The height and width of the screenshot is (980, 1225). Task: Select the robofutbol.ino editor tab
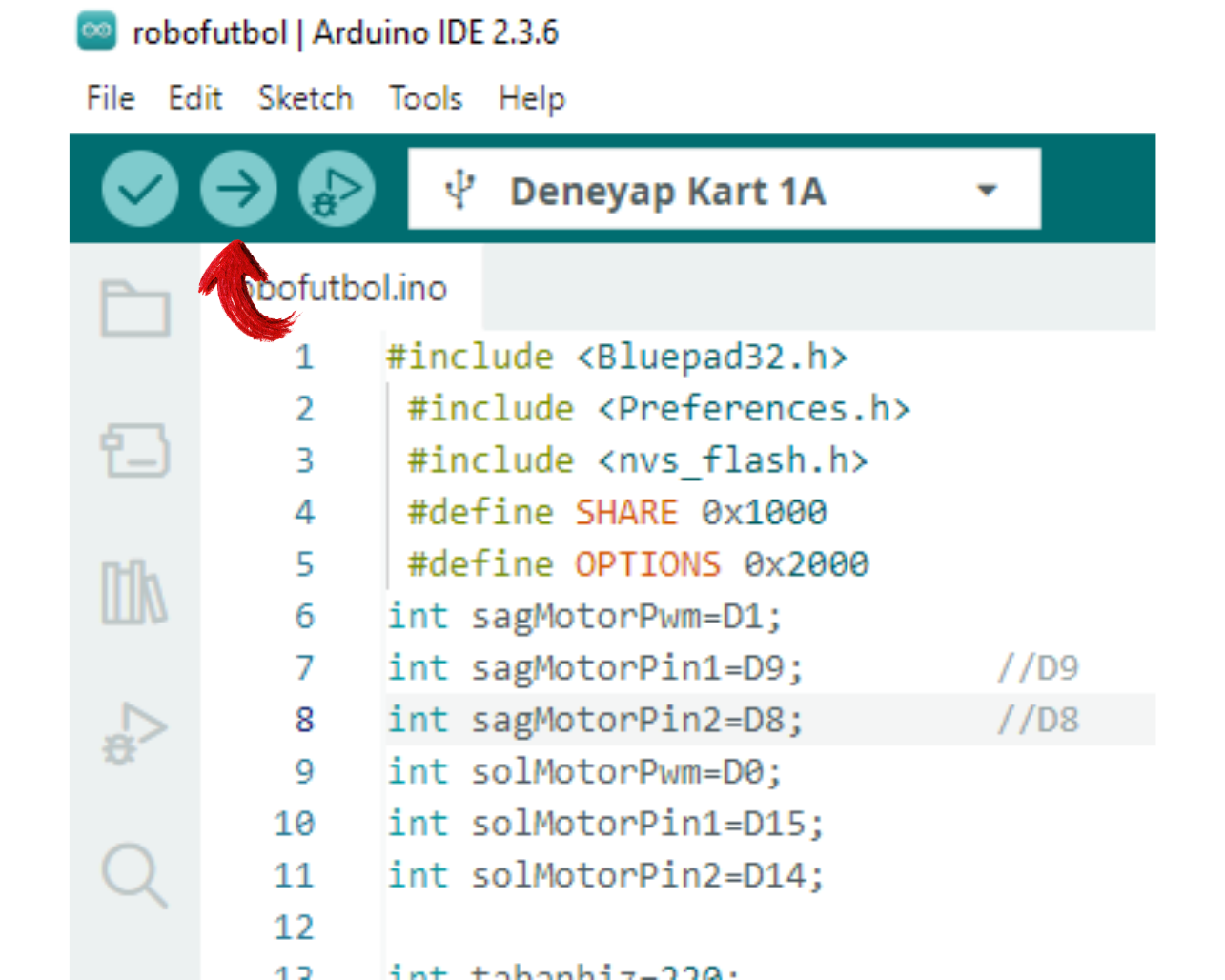click(x=353, y=288)
